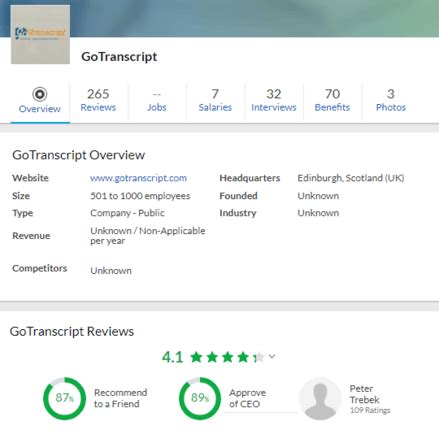Click the CEO avatar placeholder icon
439x430 pixels.
320,399
